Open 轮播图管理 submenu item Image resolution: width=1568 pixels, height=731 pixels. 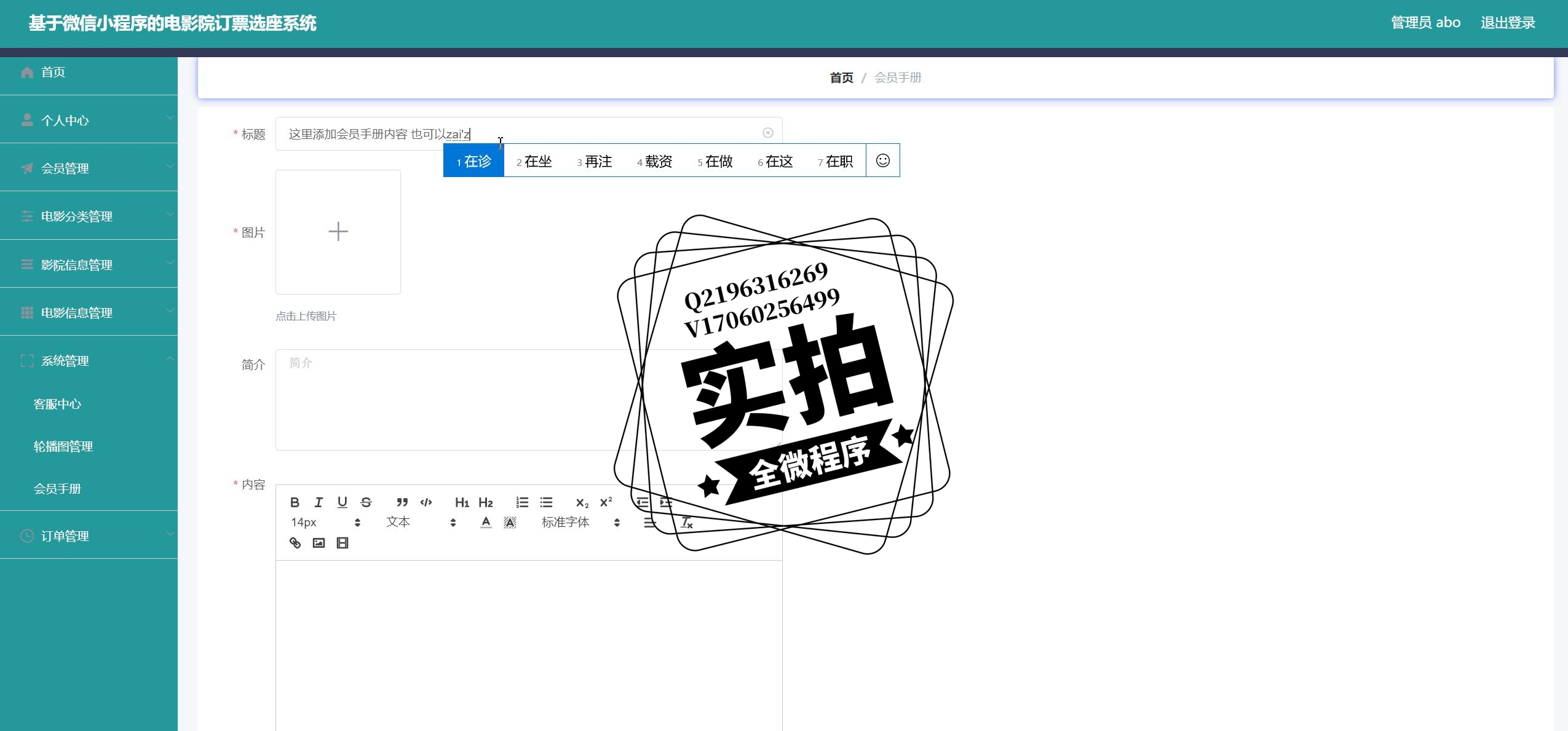89,446
